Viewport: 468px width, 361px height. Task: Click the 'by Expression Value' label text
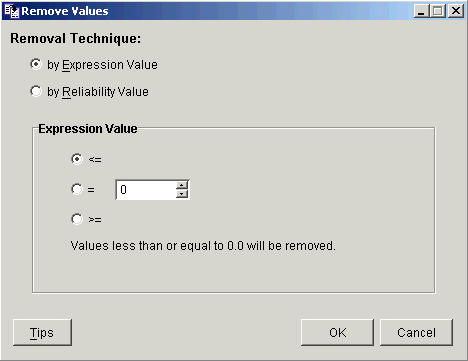tap(102, 65)
